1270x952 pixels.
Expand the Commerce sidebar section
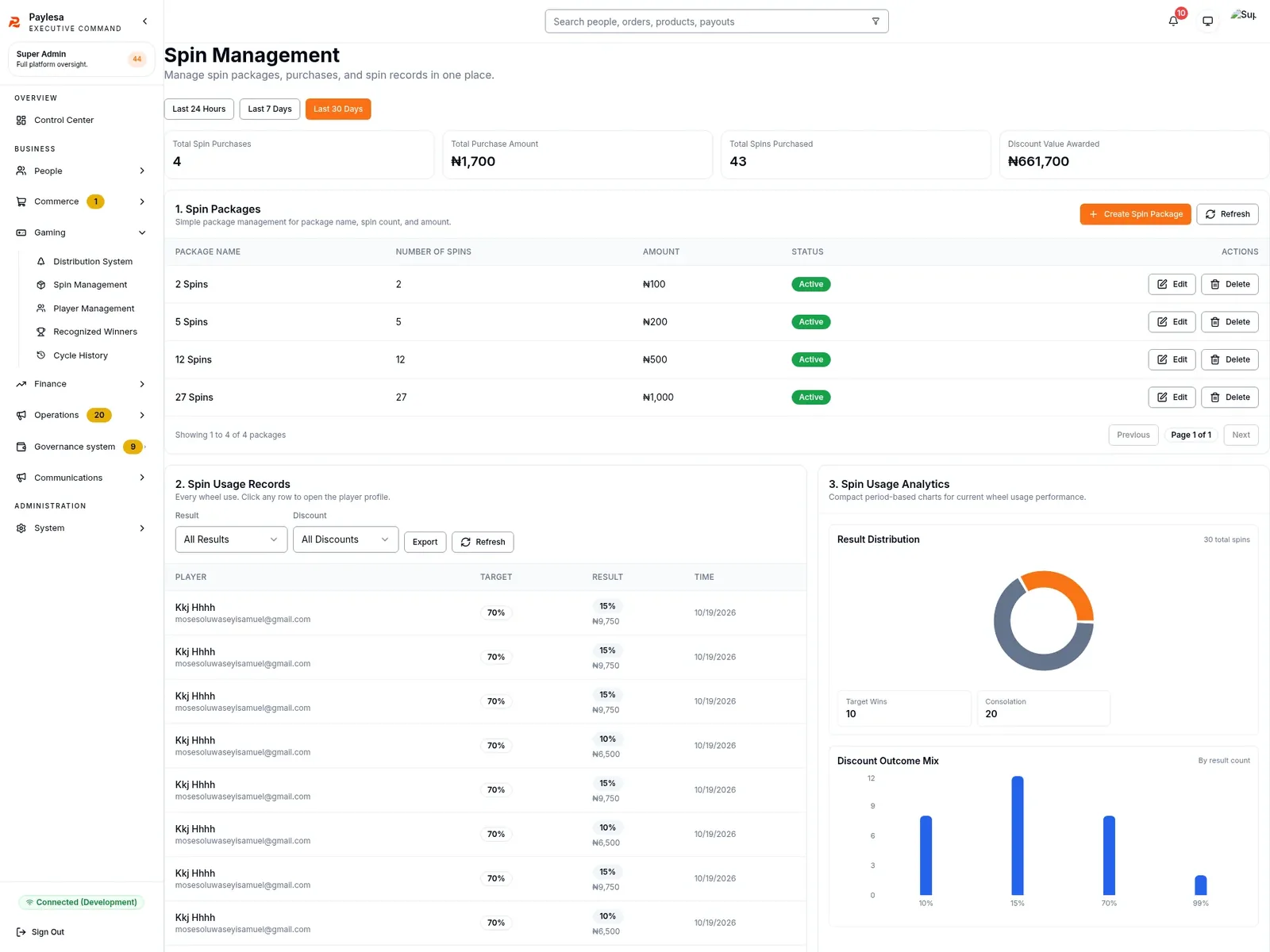click(81, 202)
